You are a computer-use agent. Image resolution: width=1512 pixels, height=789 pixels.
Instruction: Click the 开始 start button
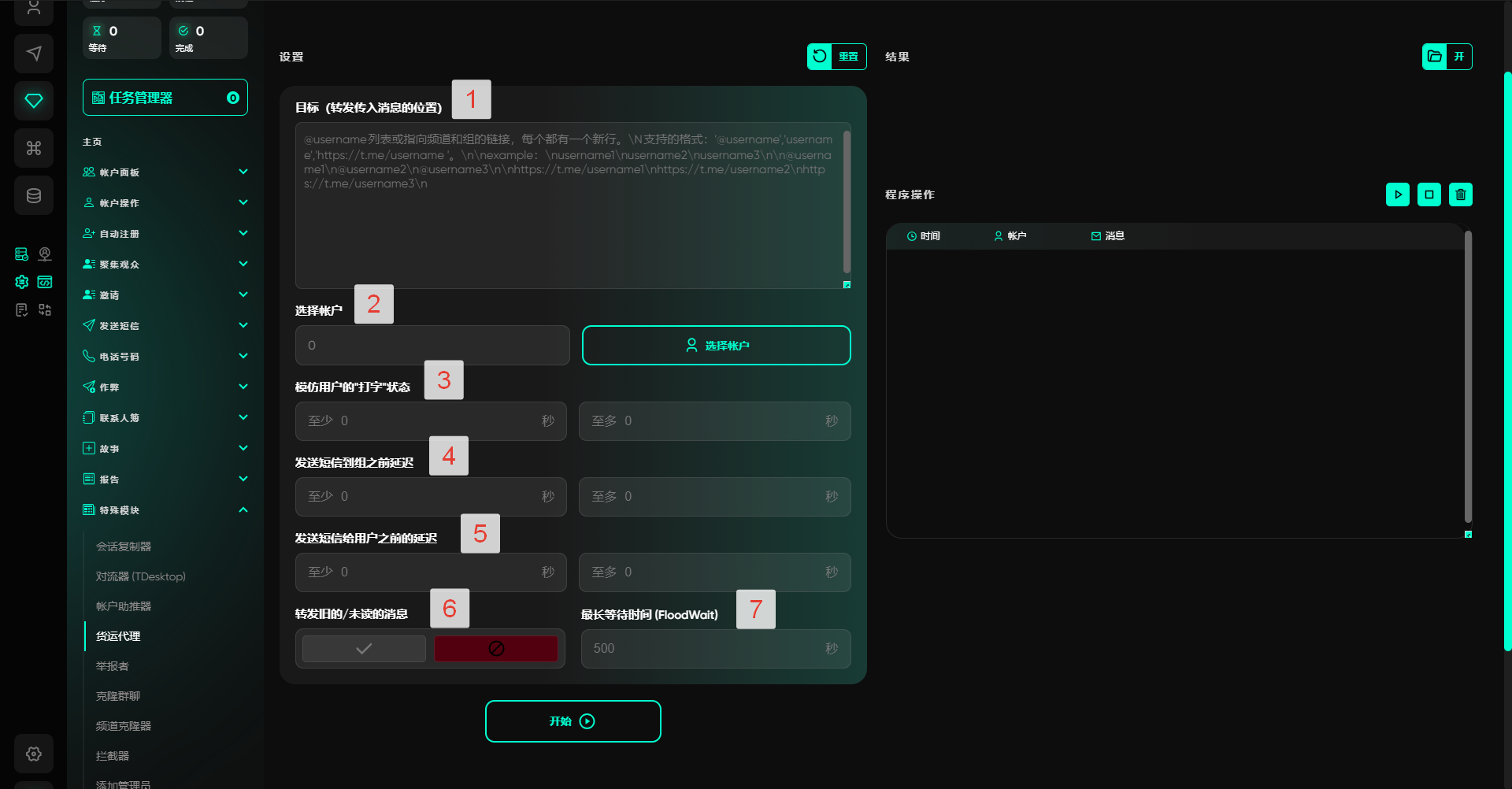pos(573,721)
